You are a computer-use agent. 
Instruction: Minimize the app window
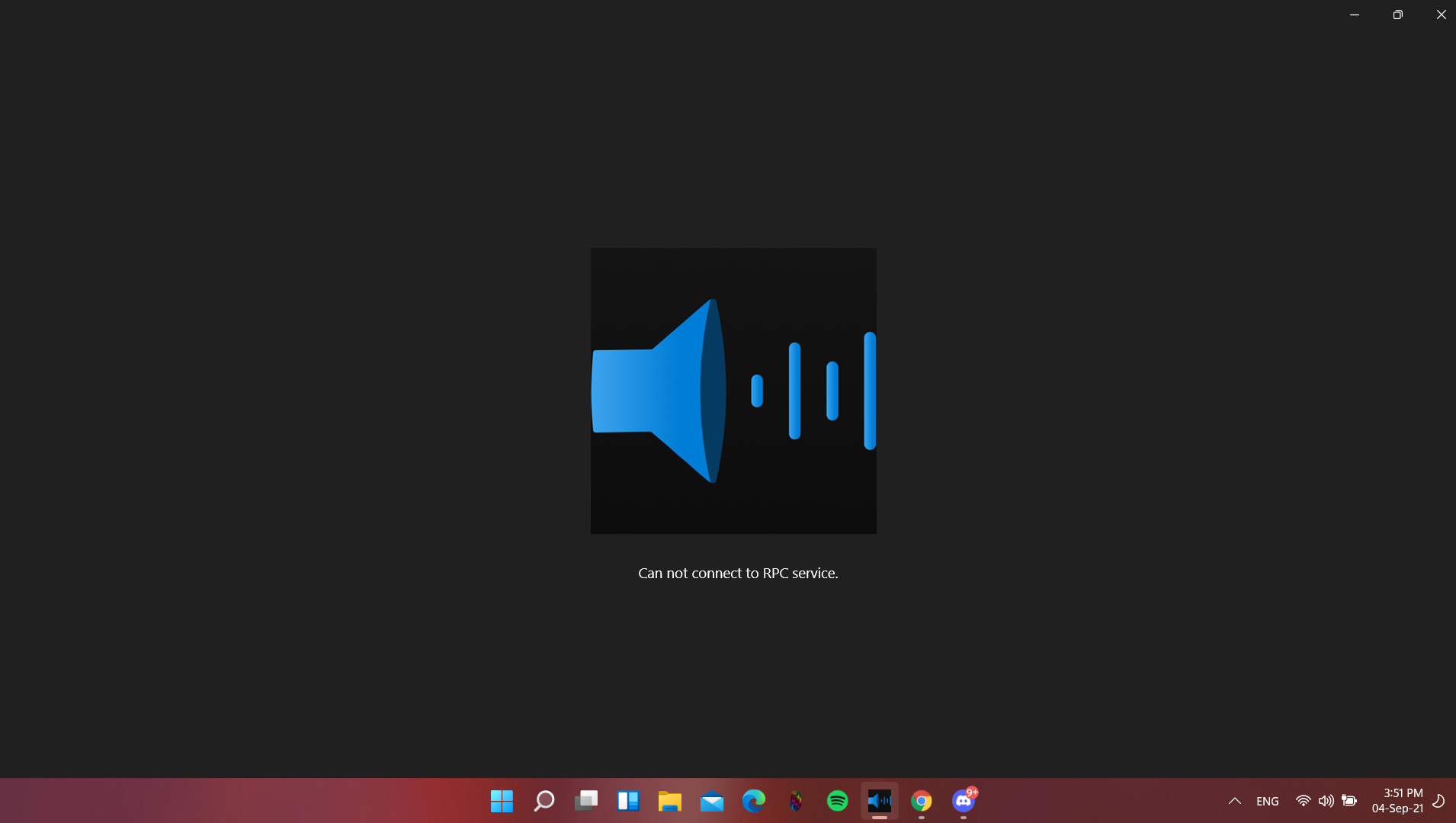click(1354, 14)
